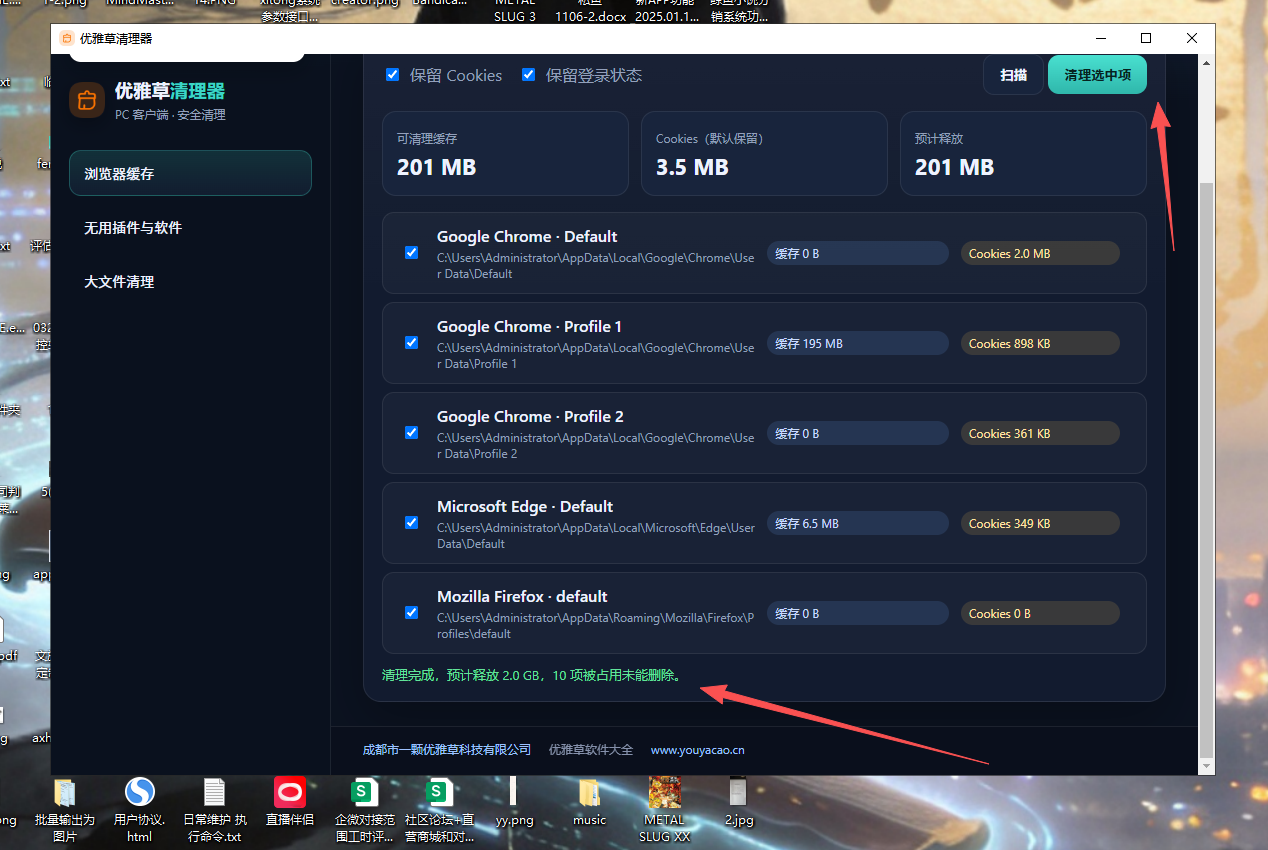Uncheck Google Chrome · Profile 2 checkbox
This screenshot has width=1268, height=850.
(x=411, y=433)
